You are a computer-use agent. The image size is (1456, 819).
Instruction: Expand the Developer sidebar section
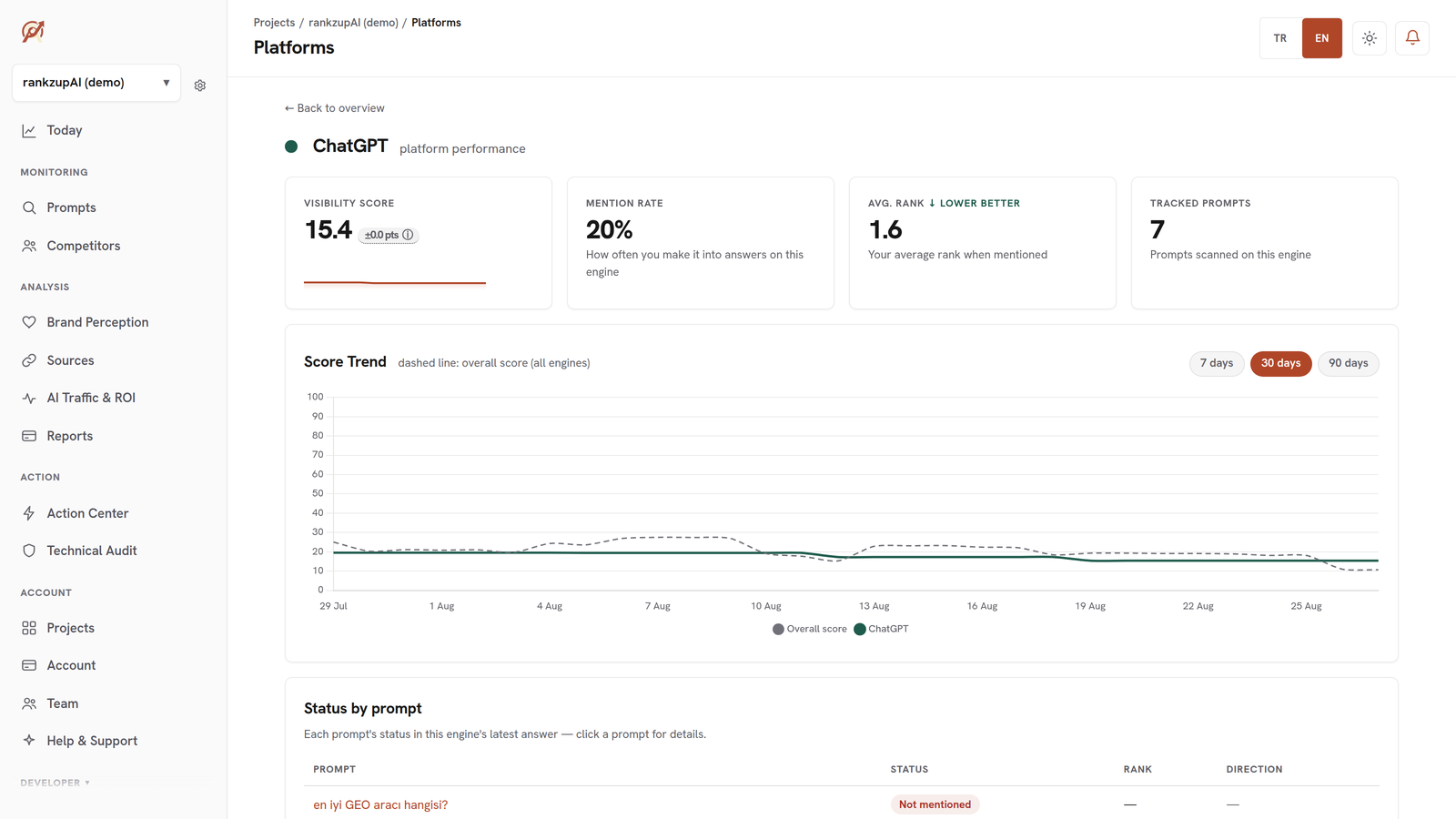(56, 783)
